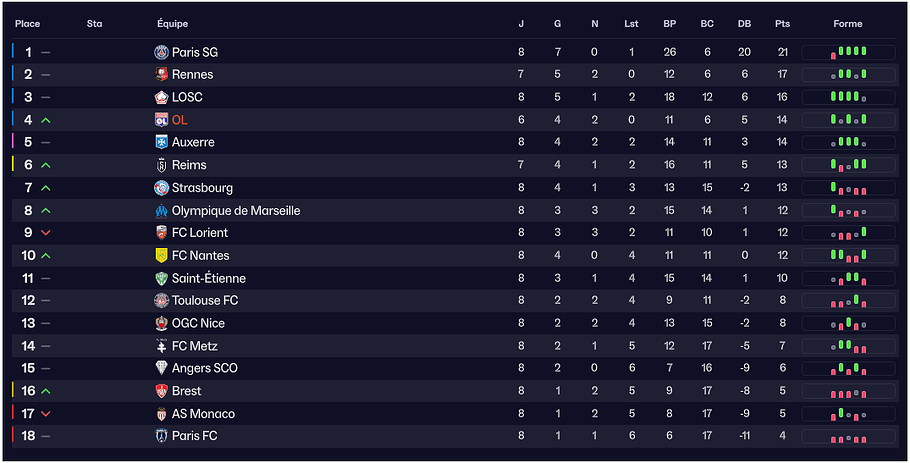
Task: Click the Rennes club logo
Action: [161, 74]
